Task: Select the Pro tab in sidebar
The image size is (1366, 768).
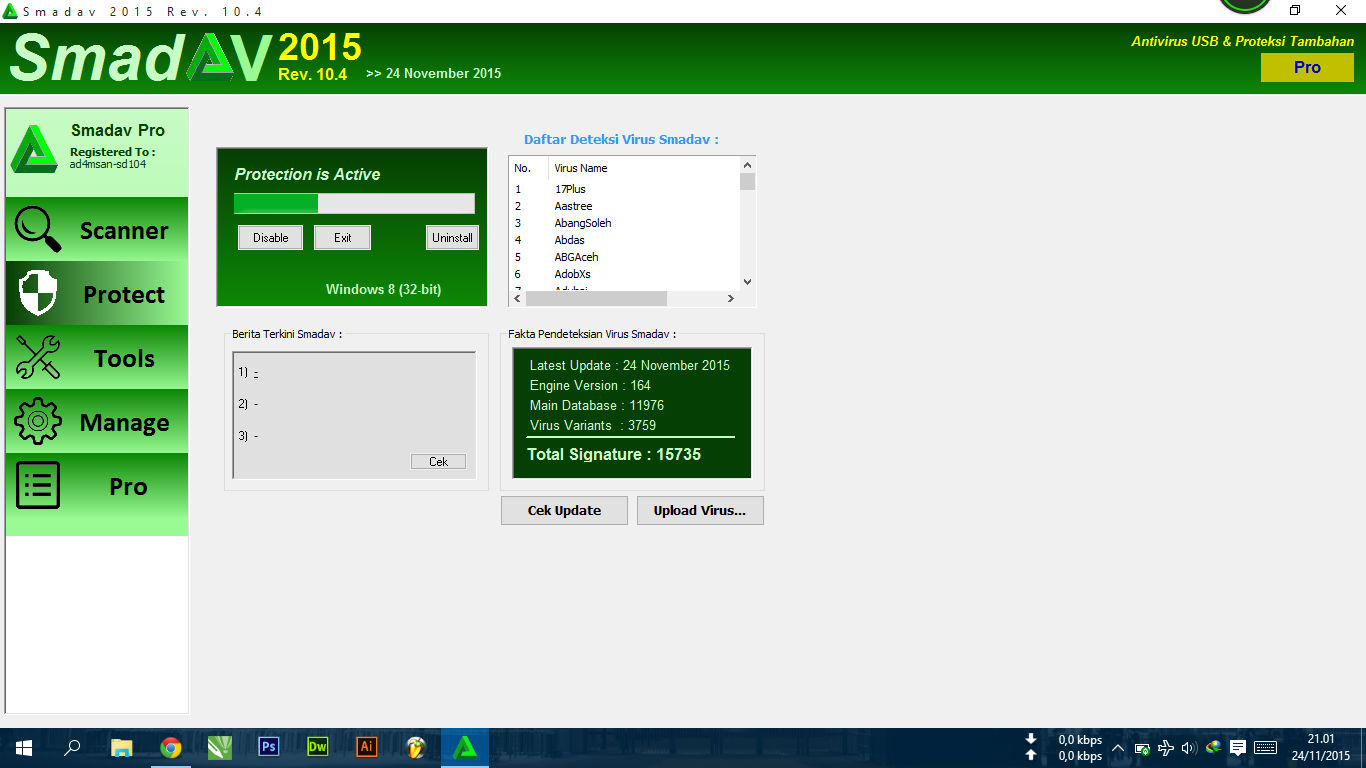Action: pyautogui.click(x=97, y=486)
